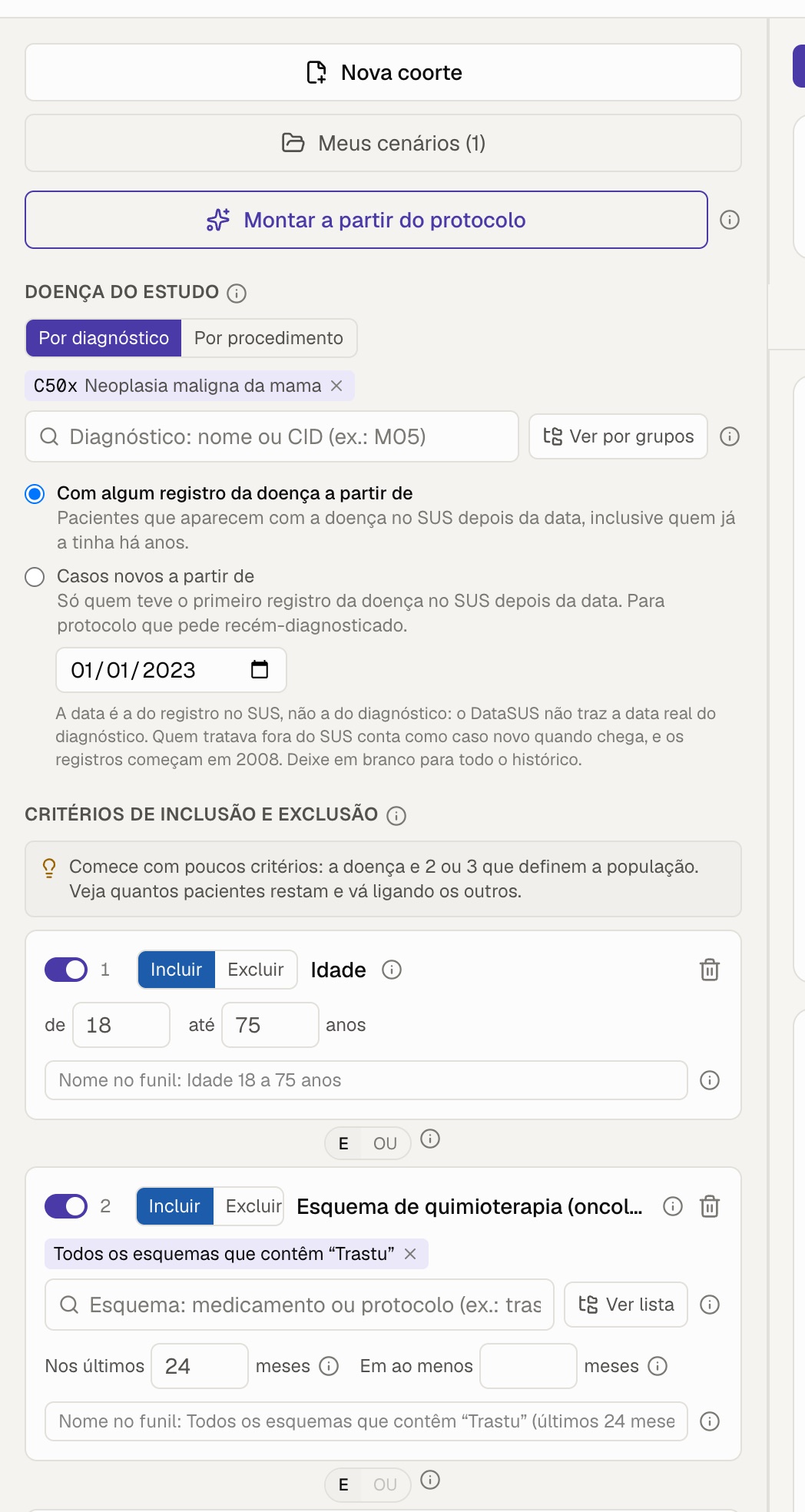This screenshot has width=805, height=1512.
Task: Switch to Por diagnóstico tab
Action: [104, 338]
